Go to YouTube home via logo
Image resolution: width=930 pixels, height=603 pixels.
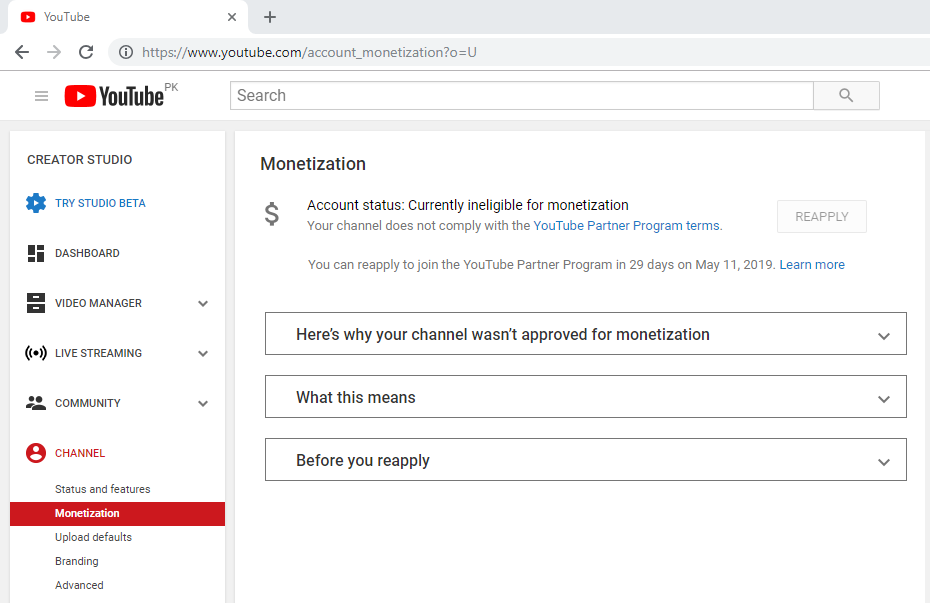pos(114,96)
